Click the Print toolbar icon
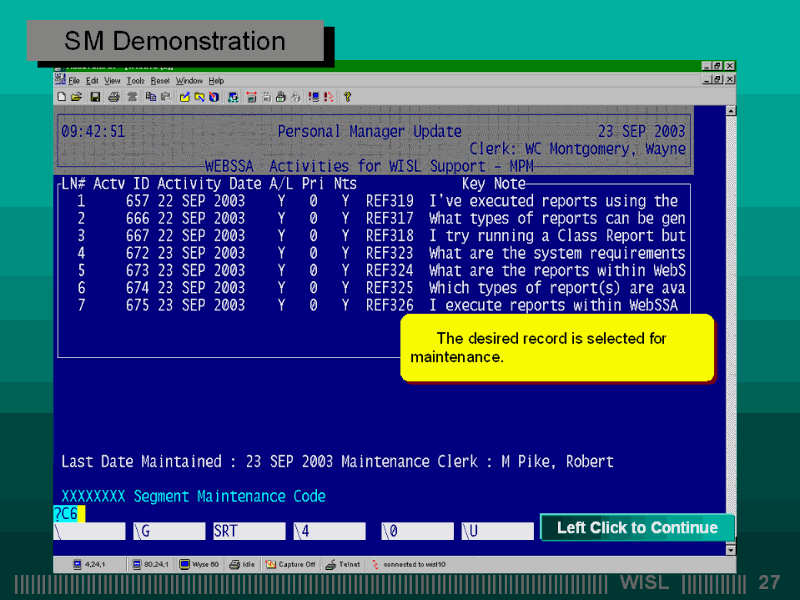 point(113,97)
